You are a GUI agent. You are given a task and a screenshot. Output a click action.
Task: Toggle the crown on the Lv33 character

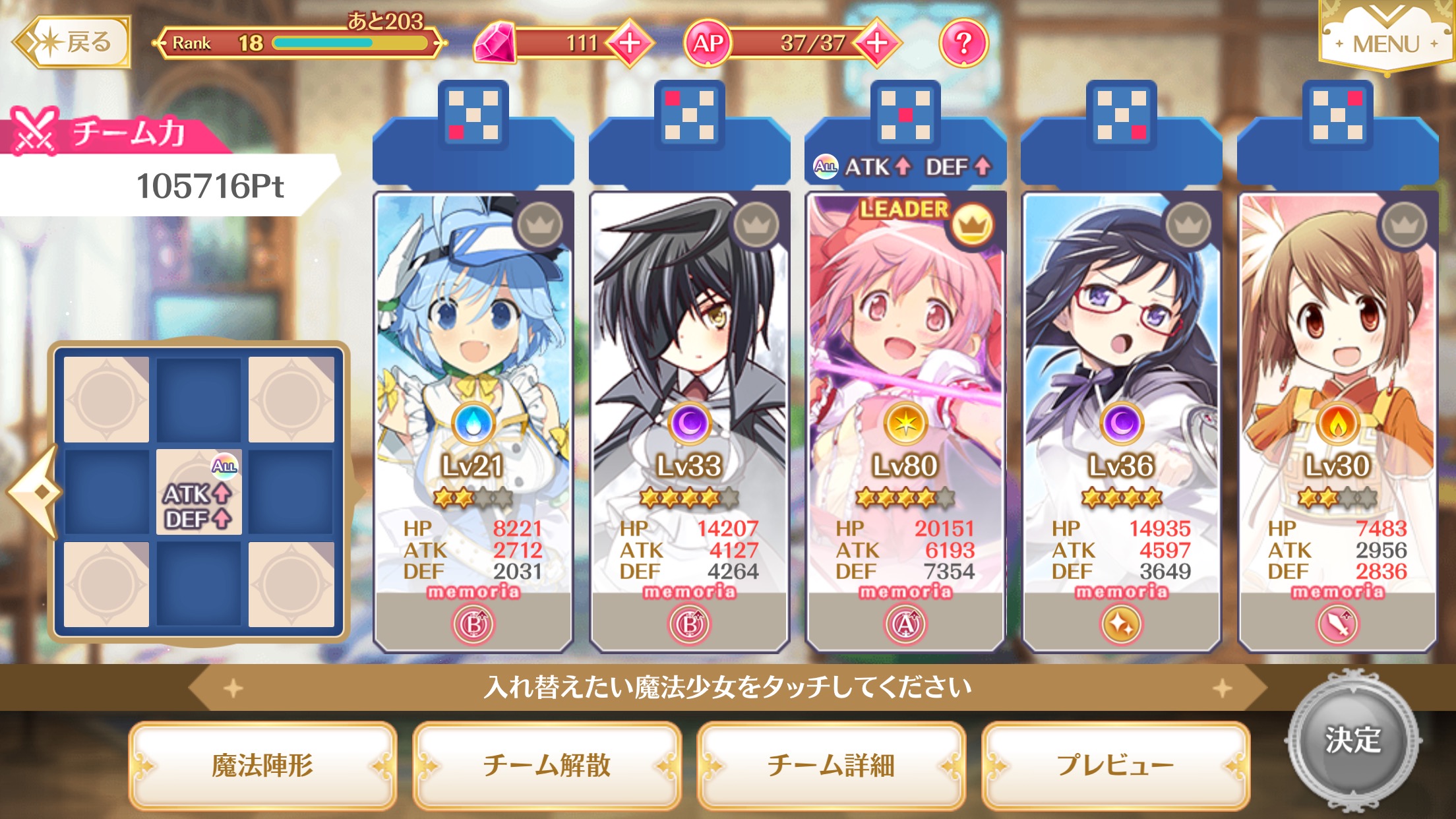[756, 225]
